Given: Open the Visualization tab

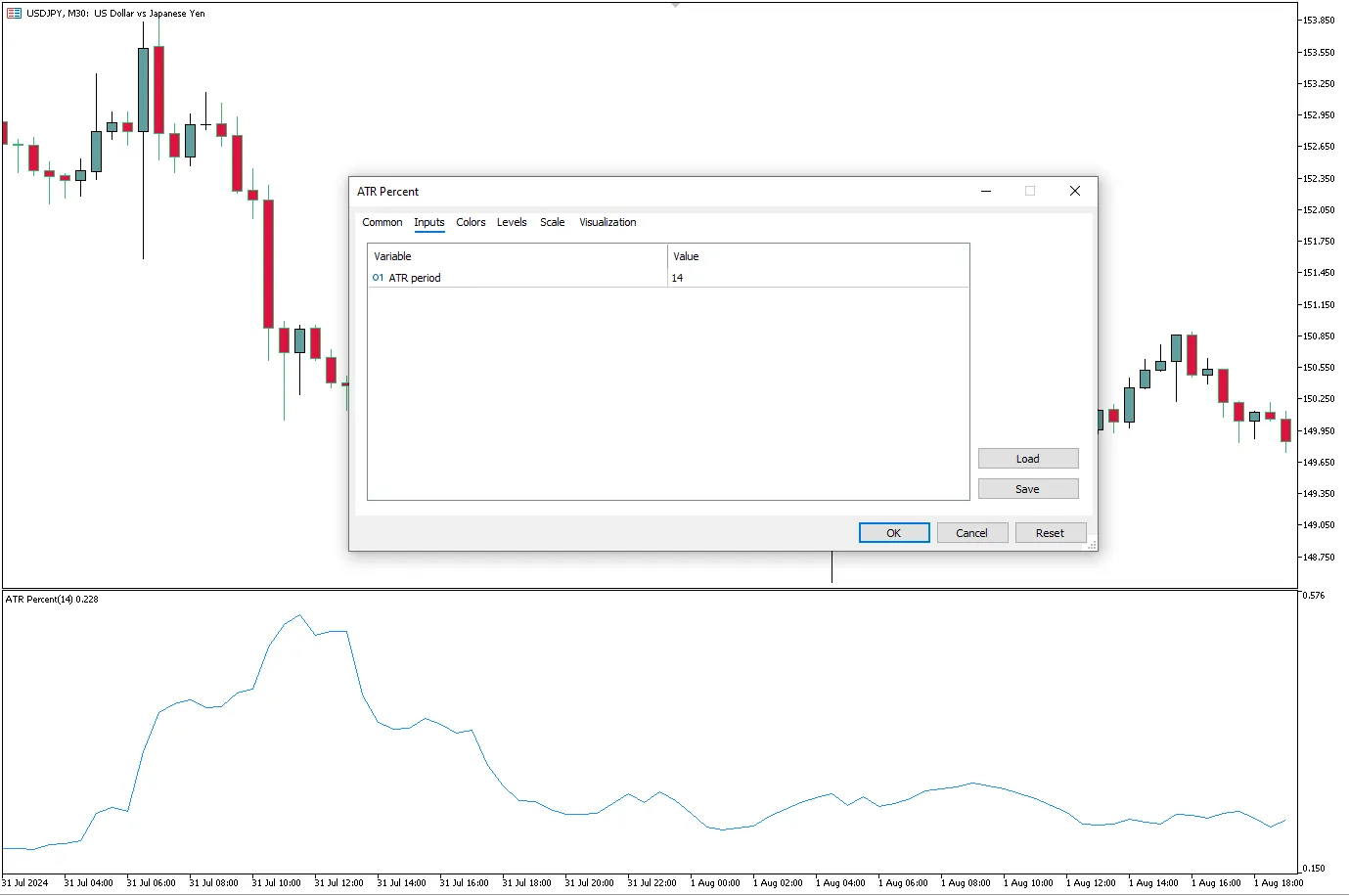Looking at the screenshot, I should [607, 223].
